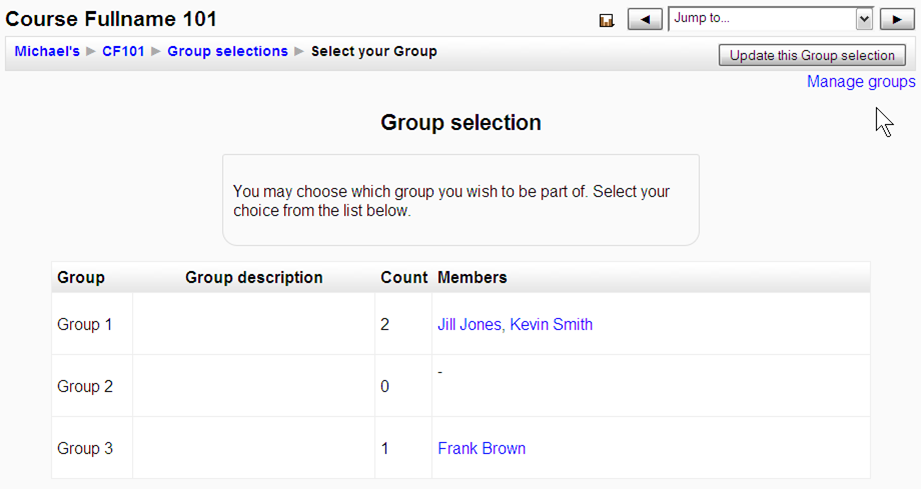The width and height of the screenshot is (921, 489).
Task: Click the activity list icon beside navigation arrows
Action: tap(606, 20)
